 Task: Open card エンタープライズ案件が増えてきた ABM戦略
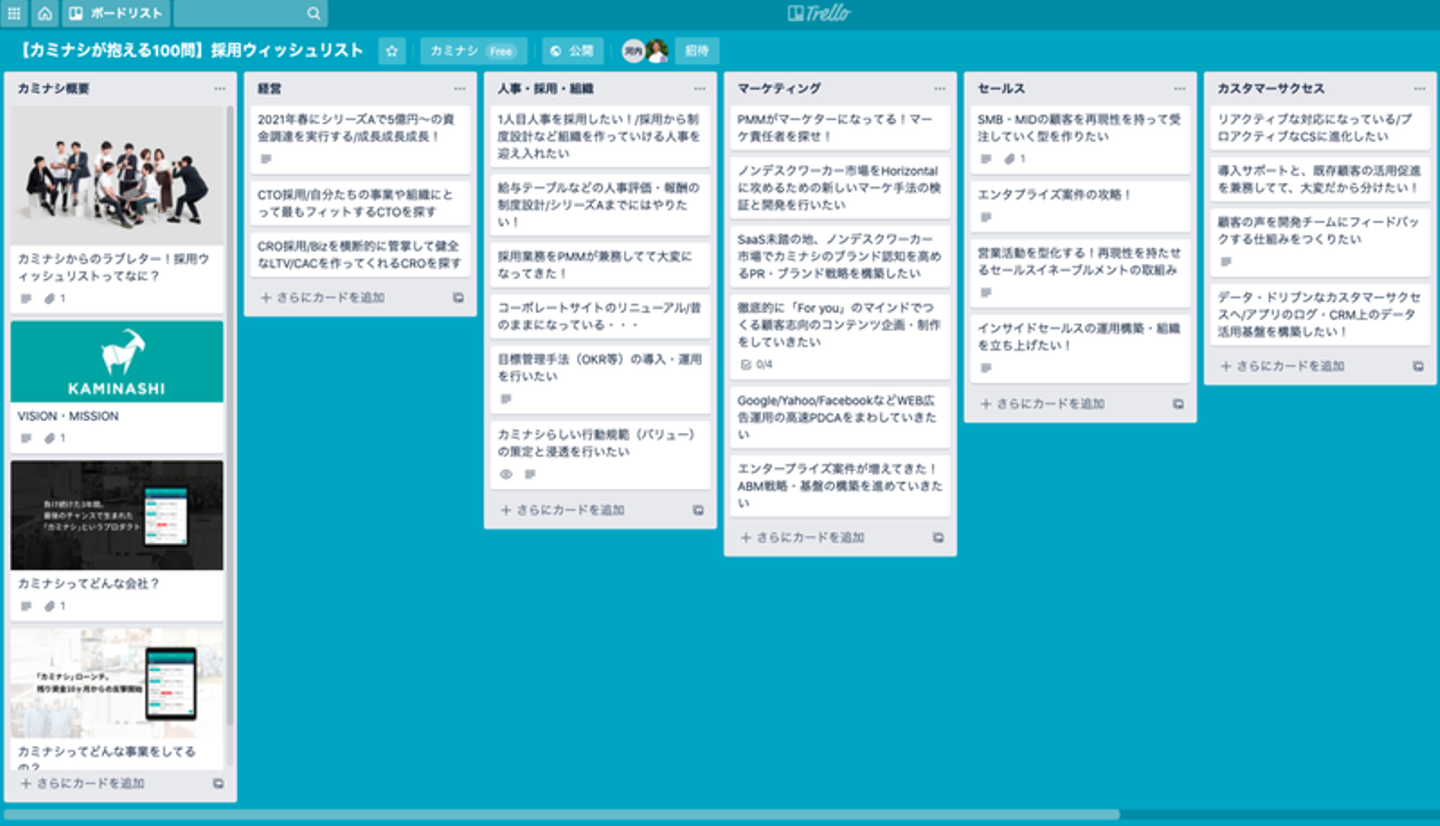click(x=840, y=486)
